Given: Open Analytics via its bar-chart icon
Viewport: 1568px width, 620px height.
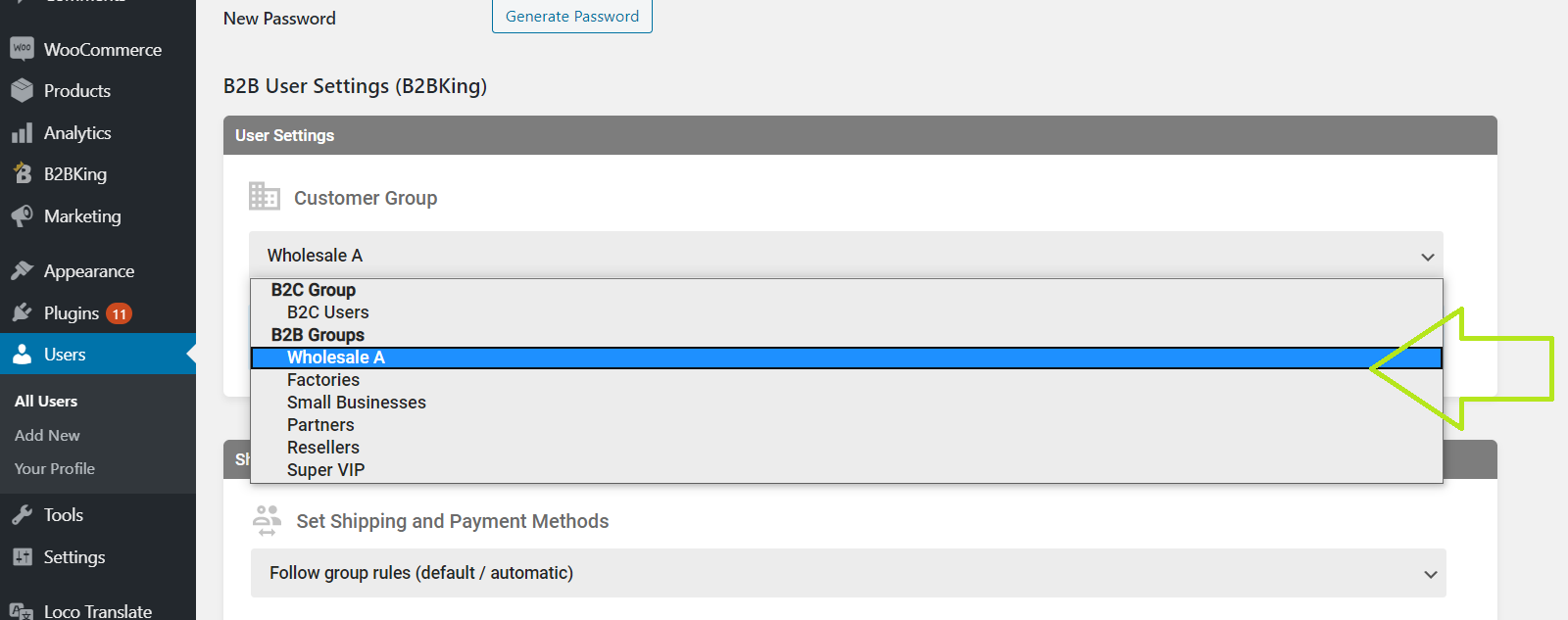Looking at the screenshot, I should [22, 132].
